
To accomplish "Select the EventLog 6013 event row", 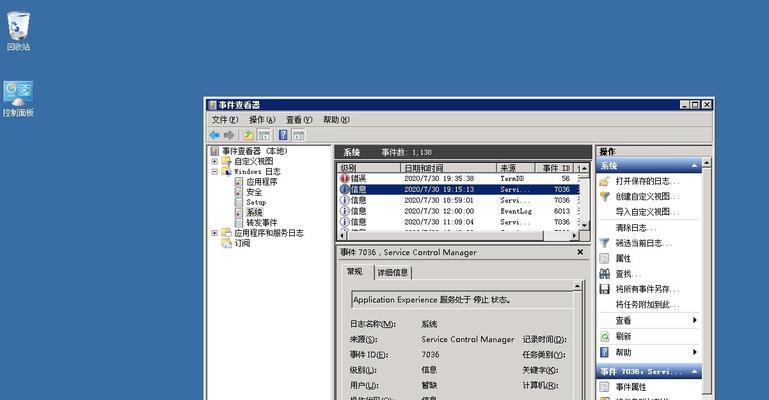I will pos(459,211).
